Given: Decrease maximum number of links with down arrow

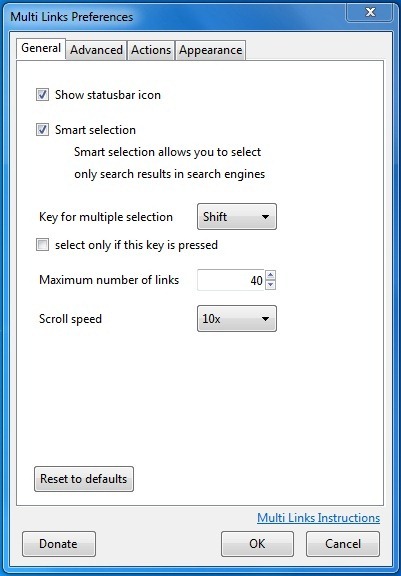Looking at the screenshot, I should point(270,285).
